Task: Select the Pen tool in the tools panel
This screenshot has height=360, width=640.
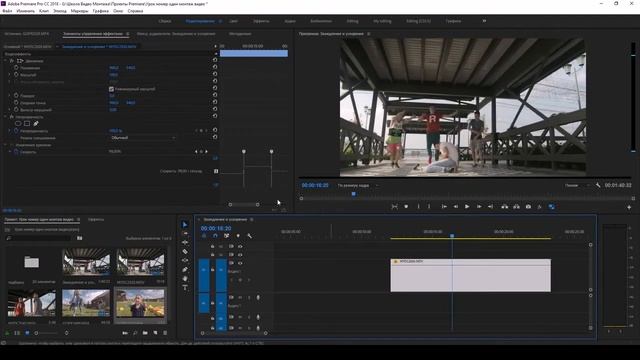Action: click(185, 269)
